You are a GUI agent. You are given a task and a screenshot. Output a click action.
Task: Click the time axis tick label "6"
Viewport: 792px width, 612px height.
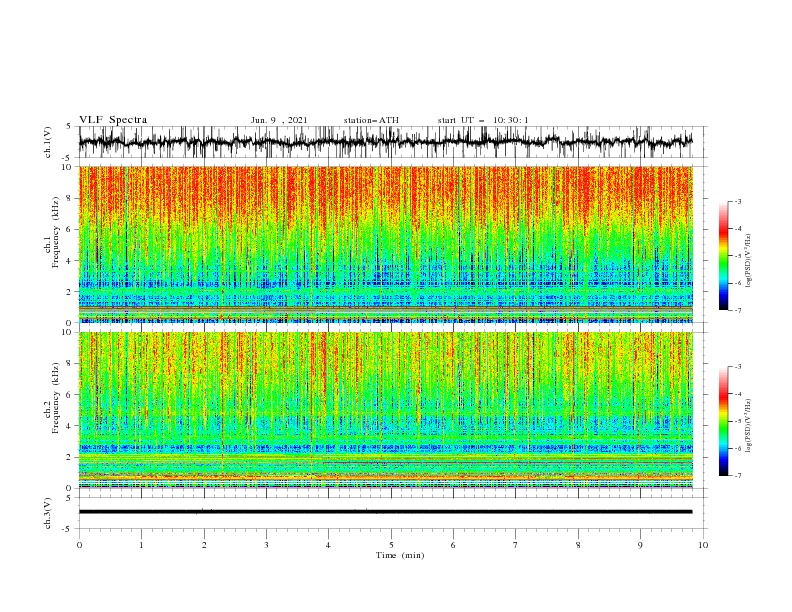coord(453,545)
